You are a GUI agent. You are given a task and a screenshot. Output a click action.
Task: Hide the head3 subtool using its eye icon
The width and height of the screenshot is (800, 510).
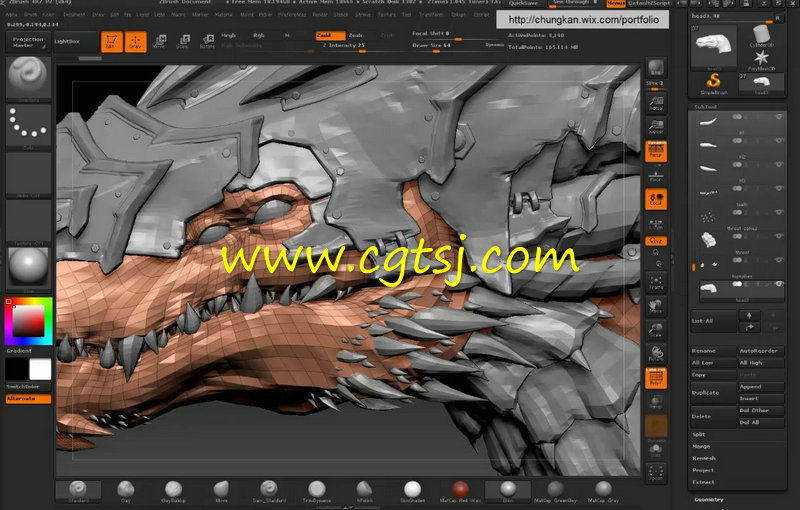click(x=779, y=284)
